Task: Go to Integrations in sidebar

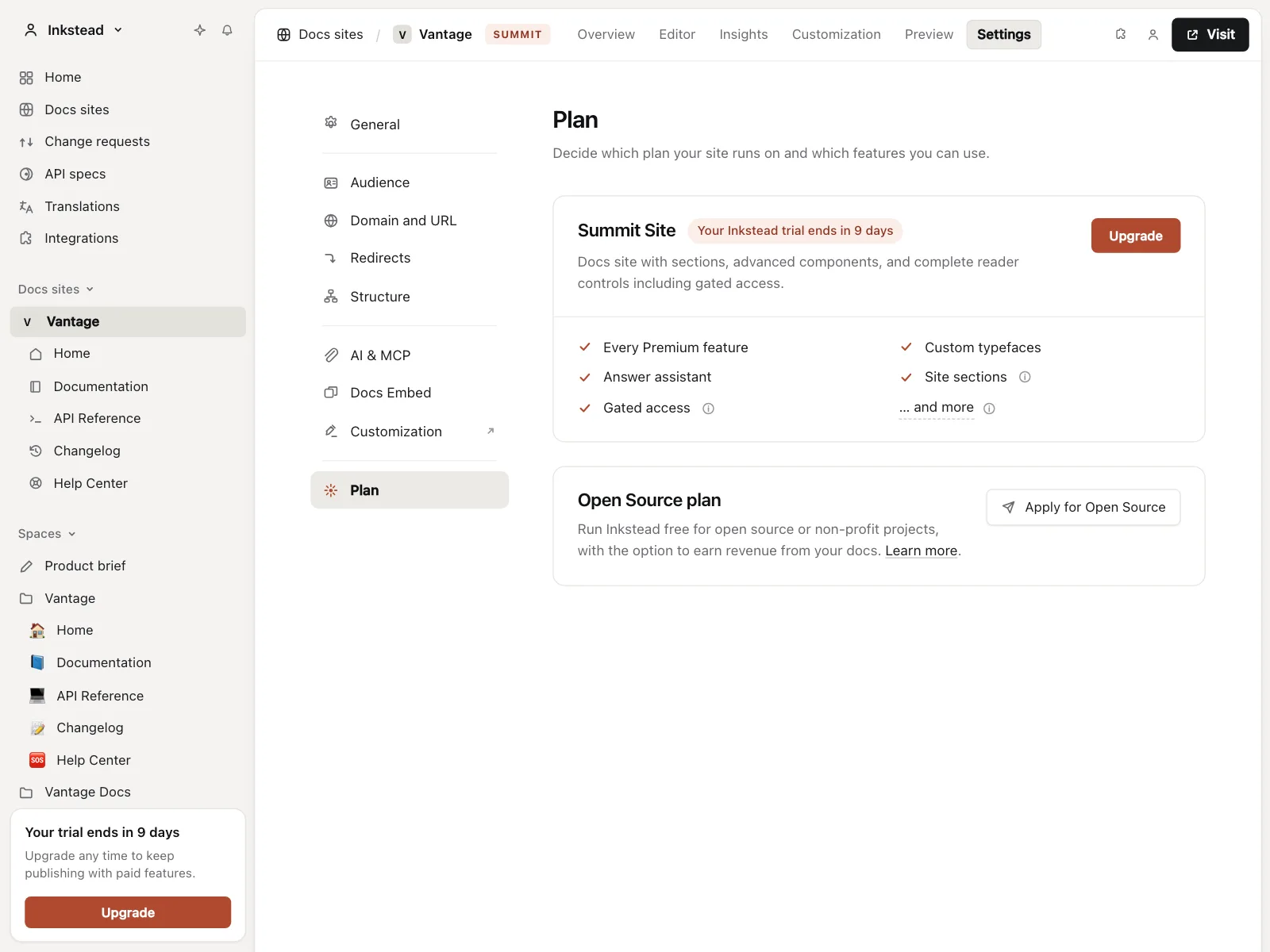Action: coord(128,238)
